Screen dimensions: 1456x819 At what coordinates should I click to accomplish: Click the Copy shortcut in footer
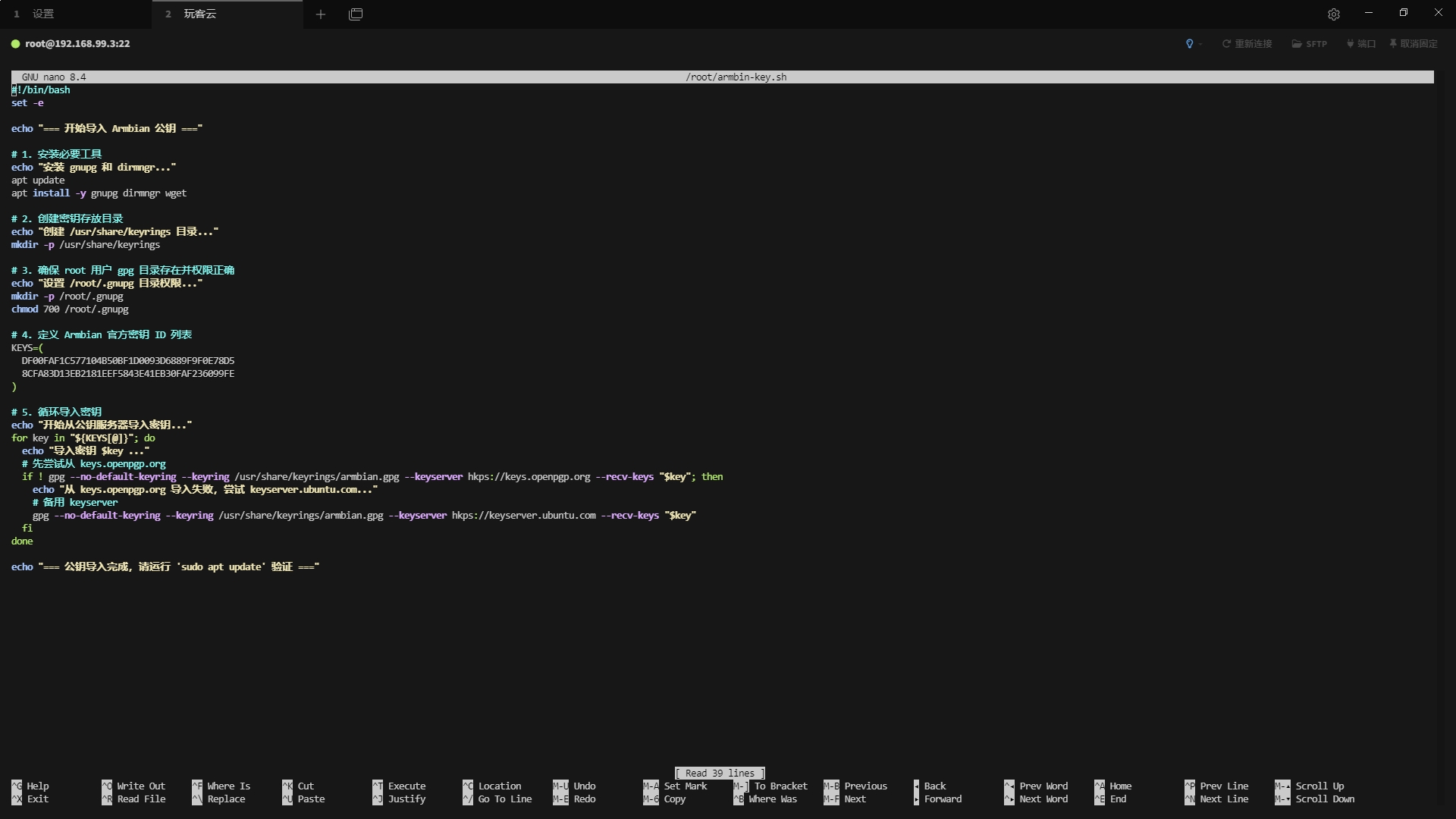coord(664,799)
